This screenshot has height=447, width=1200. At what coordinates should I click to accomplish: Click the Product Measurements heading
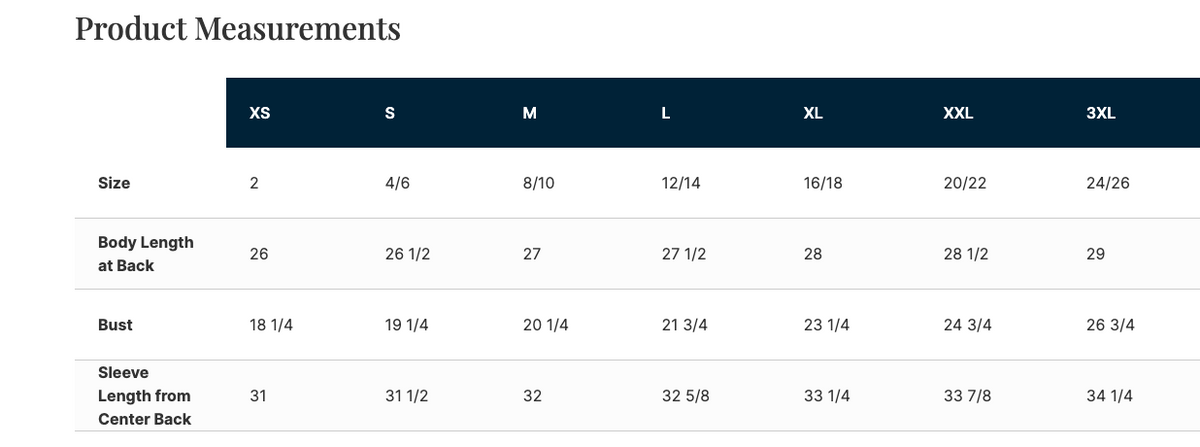238,29
